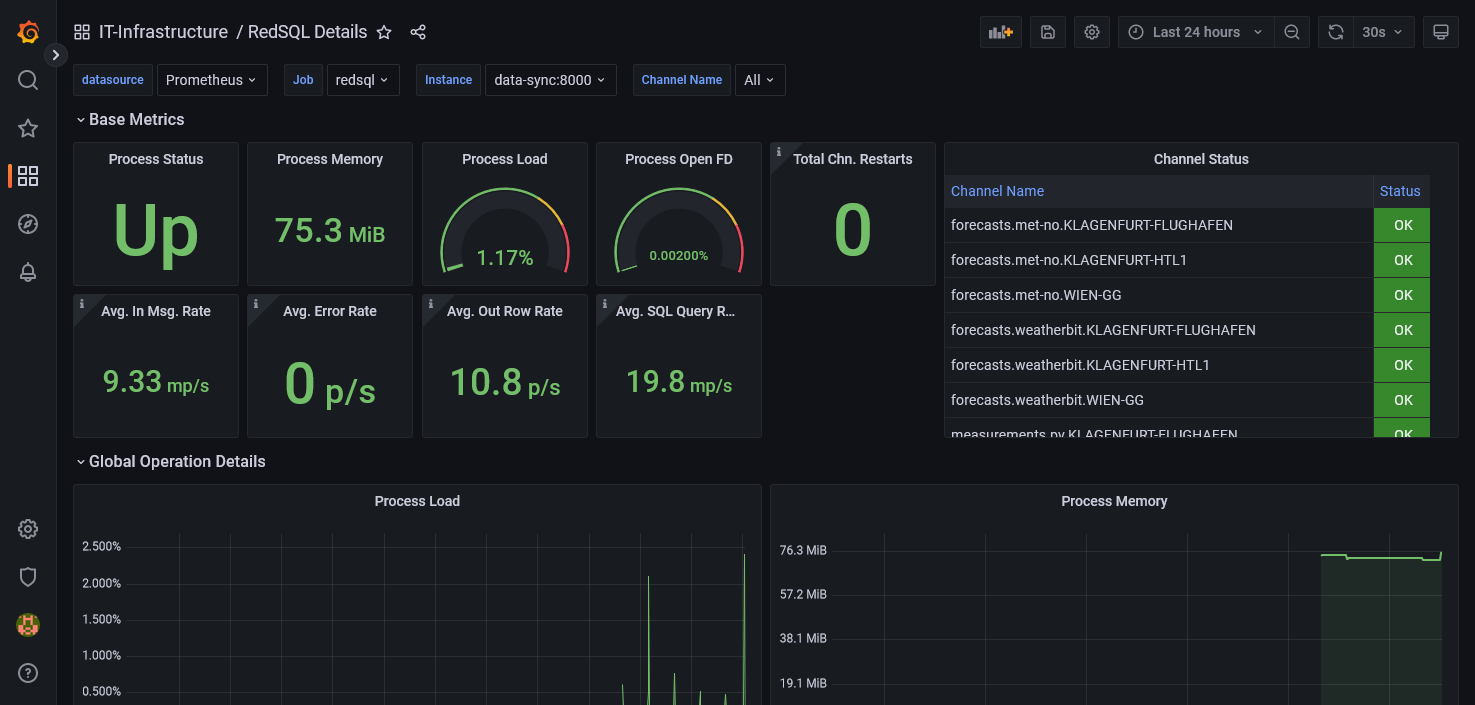Click the Grafana logo
The width and height of the screenshot is (1475, 705).
27,31
